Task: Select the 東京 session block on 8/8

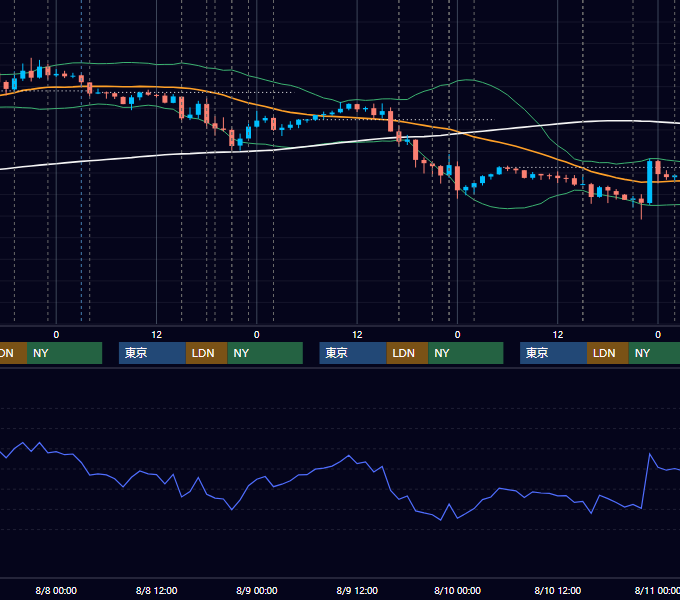Action: point(153,353)
